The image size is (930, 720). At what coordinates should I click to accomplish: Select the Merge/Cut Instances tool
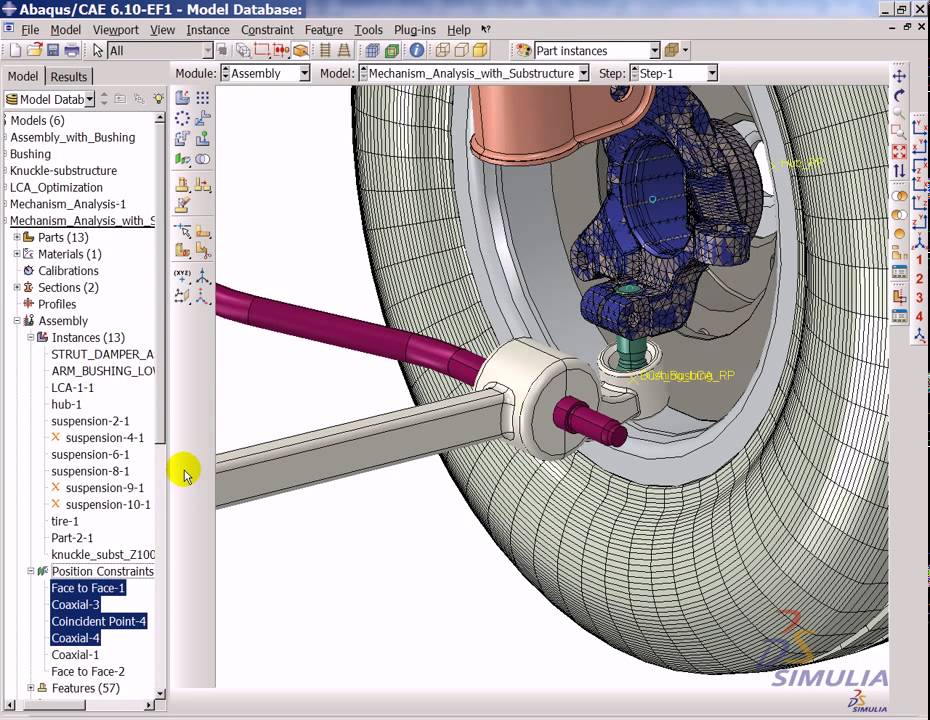(x=203, y=159)
